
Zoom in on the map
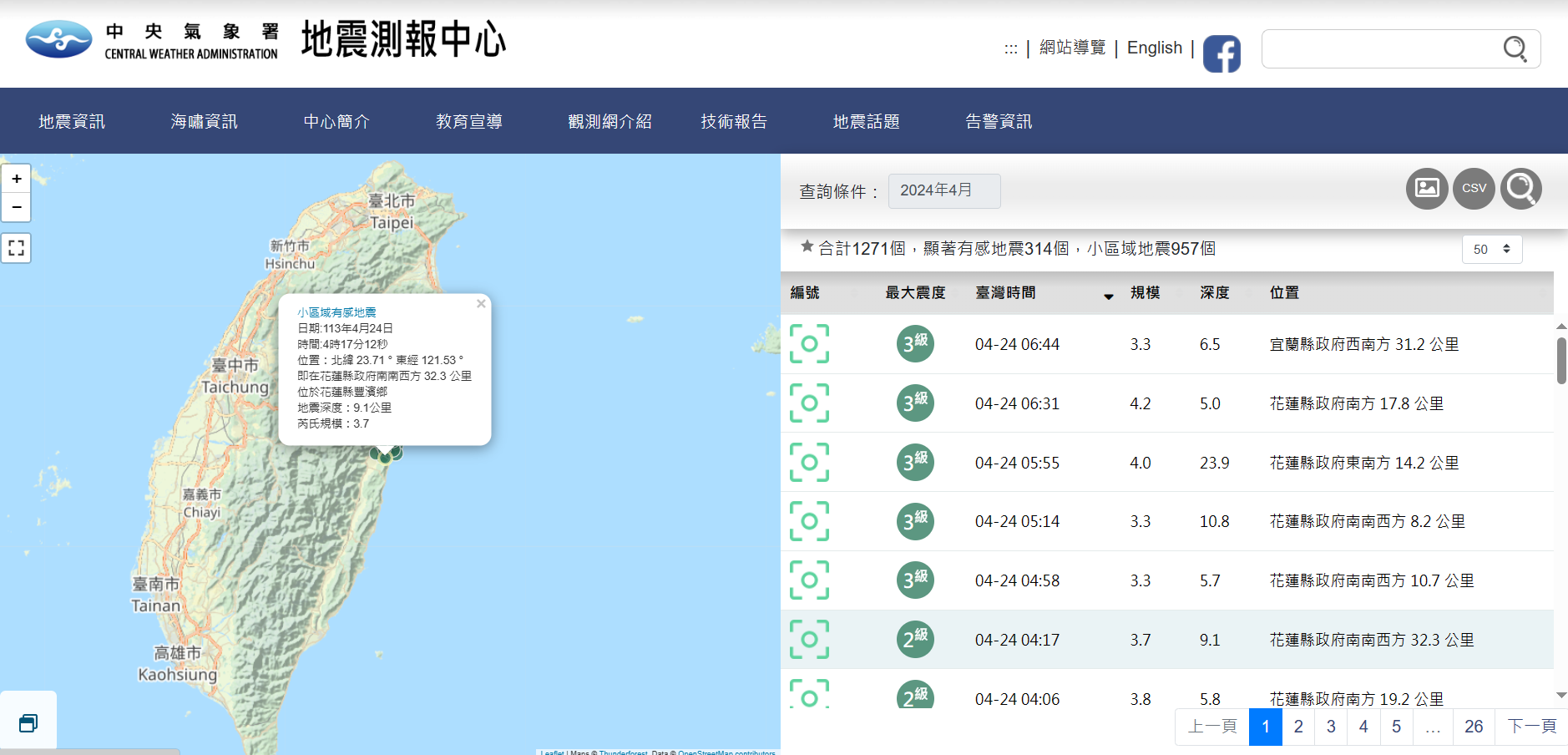17,179
